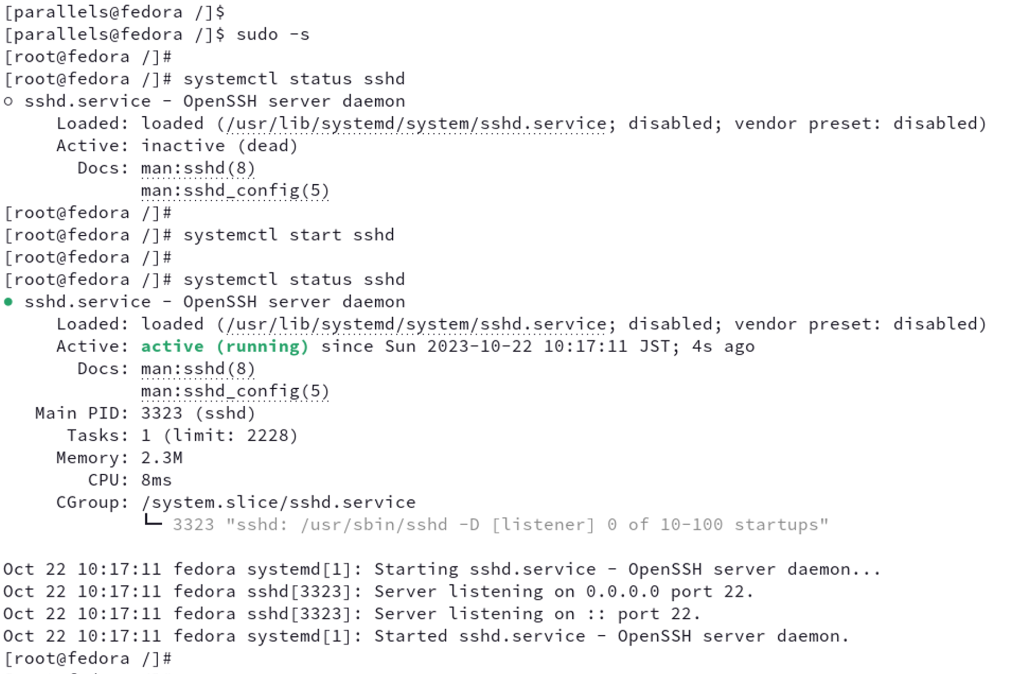Click the first sshd.service unit file path
The height and width of the screenshot is (675, 1014).
pyautogui.click(x=416, y=123)
